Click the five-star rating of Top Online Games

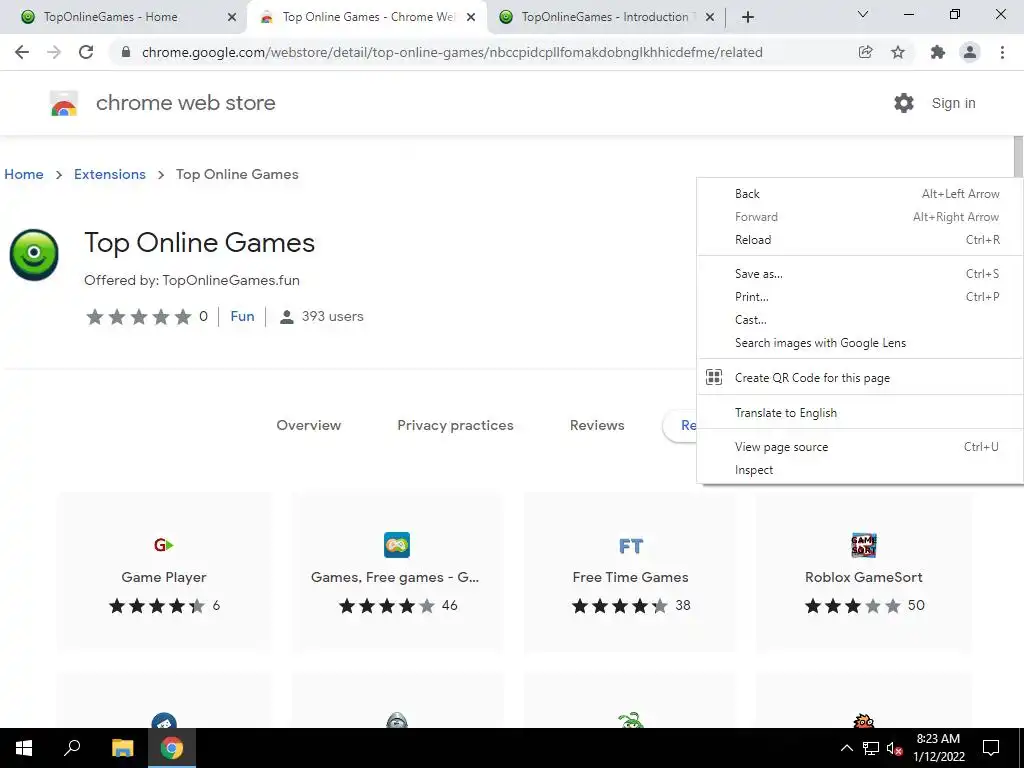click(x=138, y=317)
